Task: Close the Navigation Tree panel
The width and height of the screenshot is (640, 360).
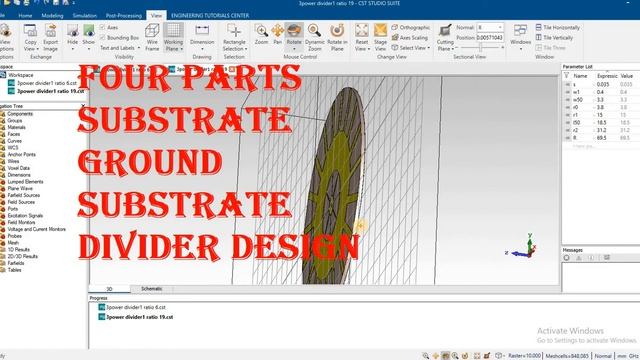Action: click(83, 106)
